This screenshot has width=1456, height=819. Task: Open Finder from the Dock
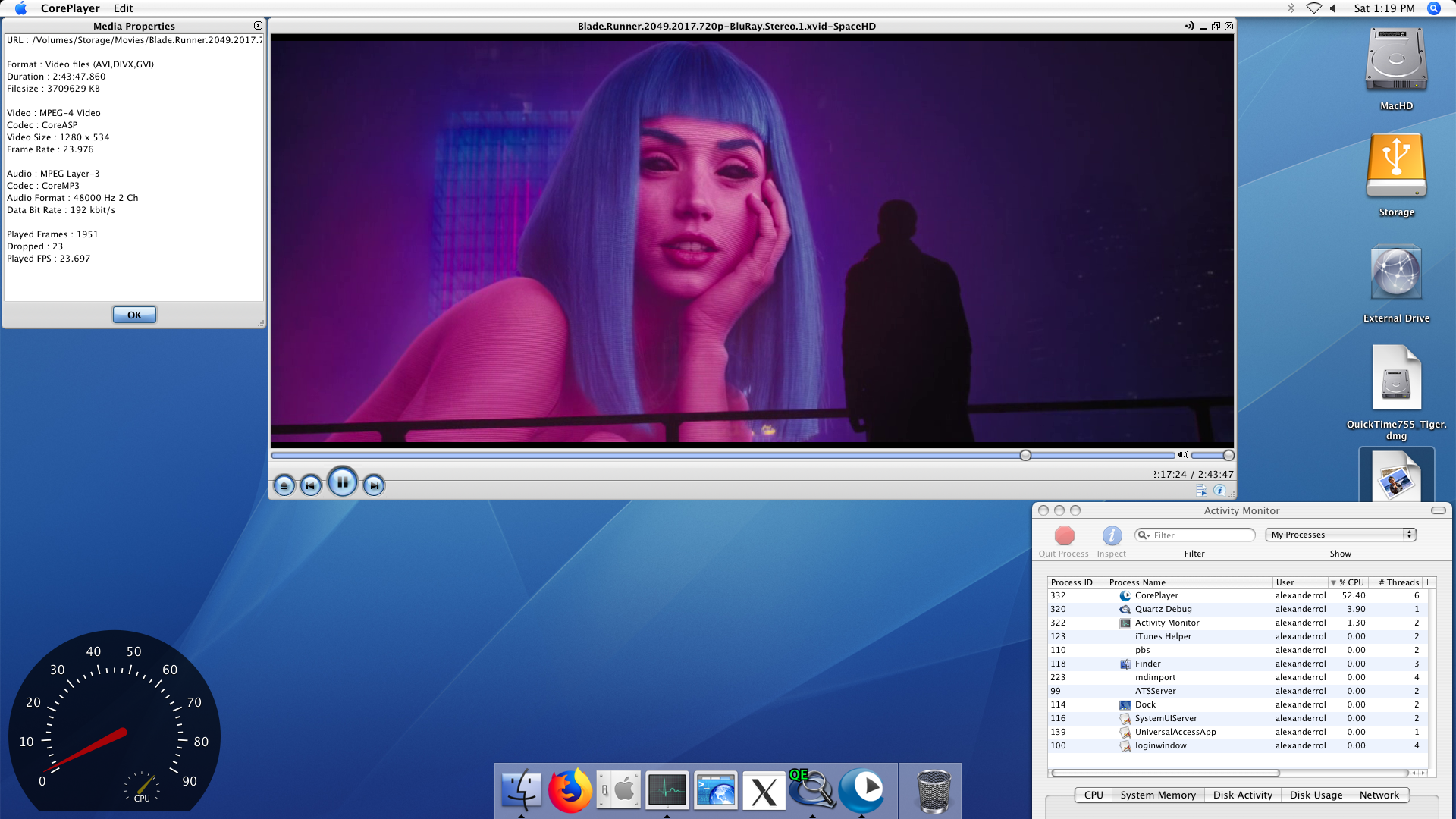[522, 789]
